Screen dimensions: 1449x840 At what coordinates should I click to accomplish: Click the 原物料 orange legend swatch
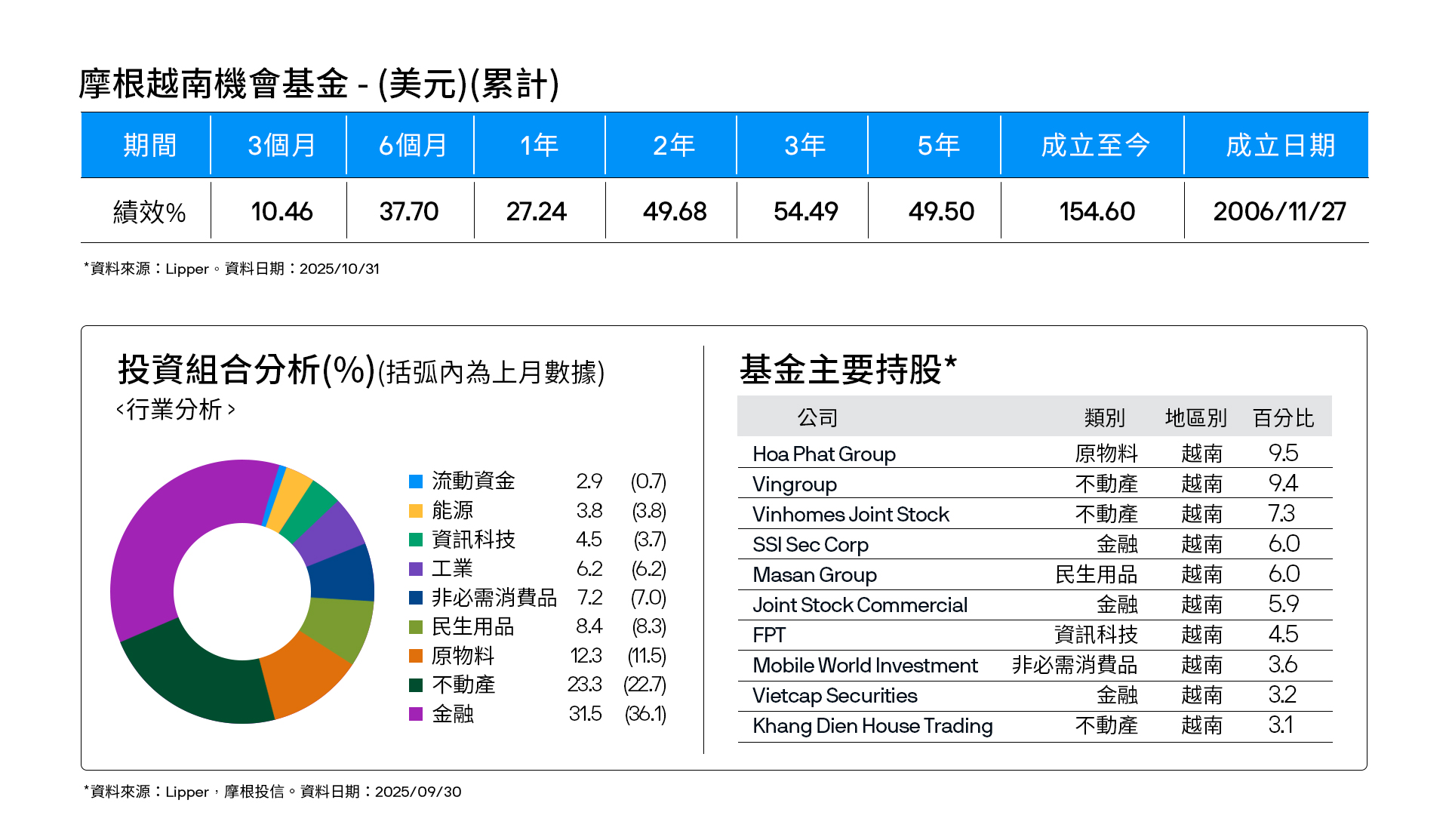click(416, 656)
